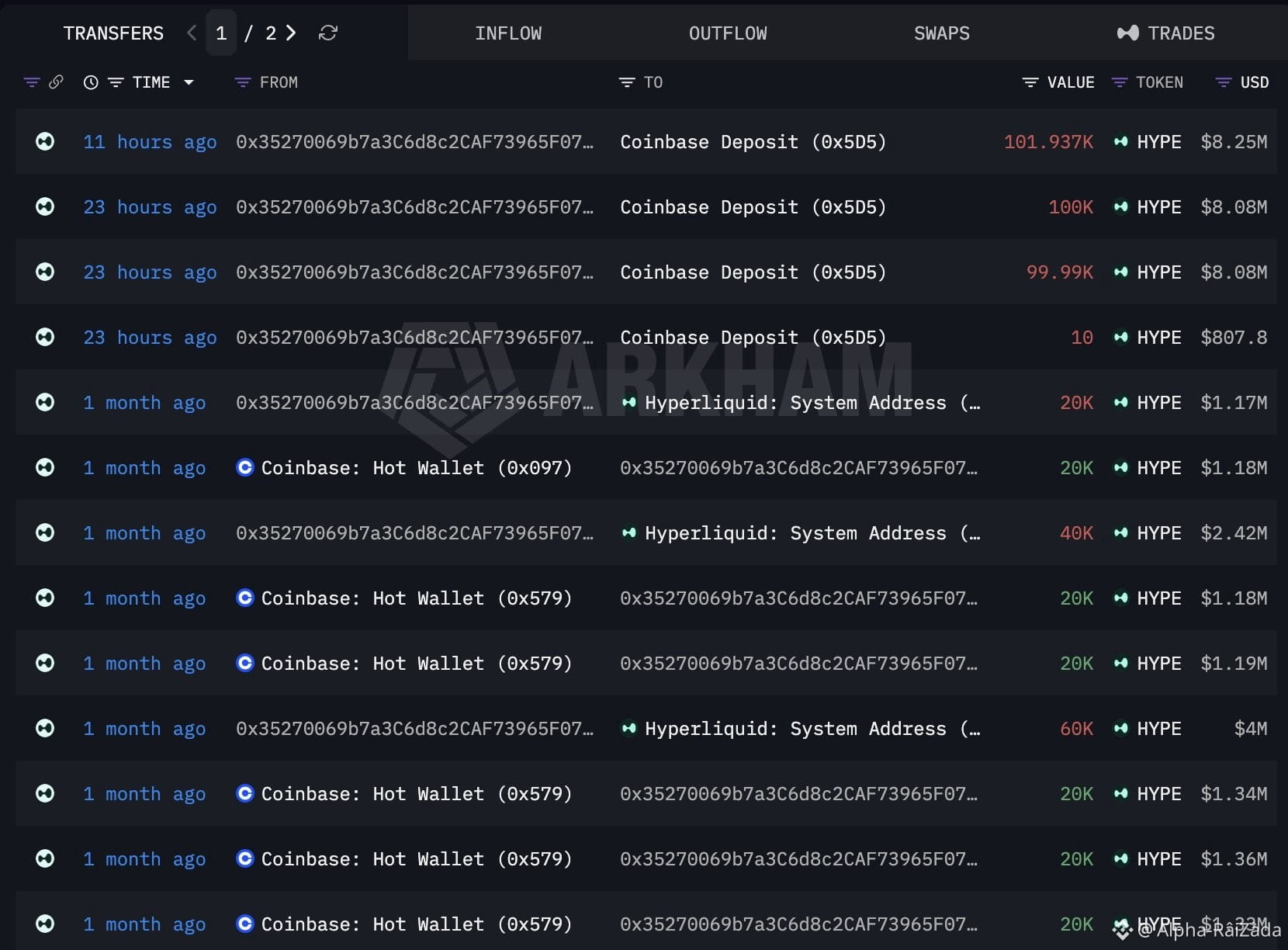
Task: Click HYPE token on the $807.8 row
Action: pos(1158,338)
